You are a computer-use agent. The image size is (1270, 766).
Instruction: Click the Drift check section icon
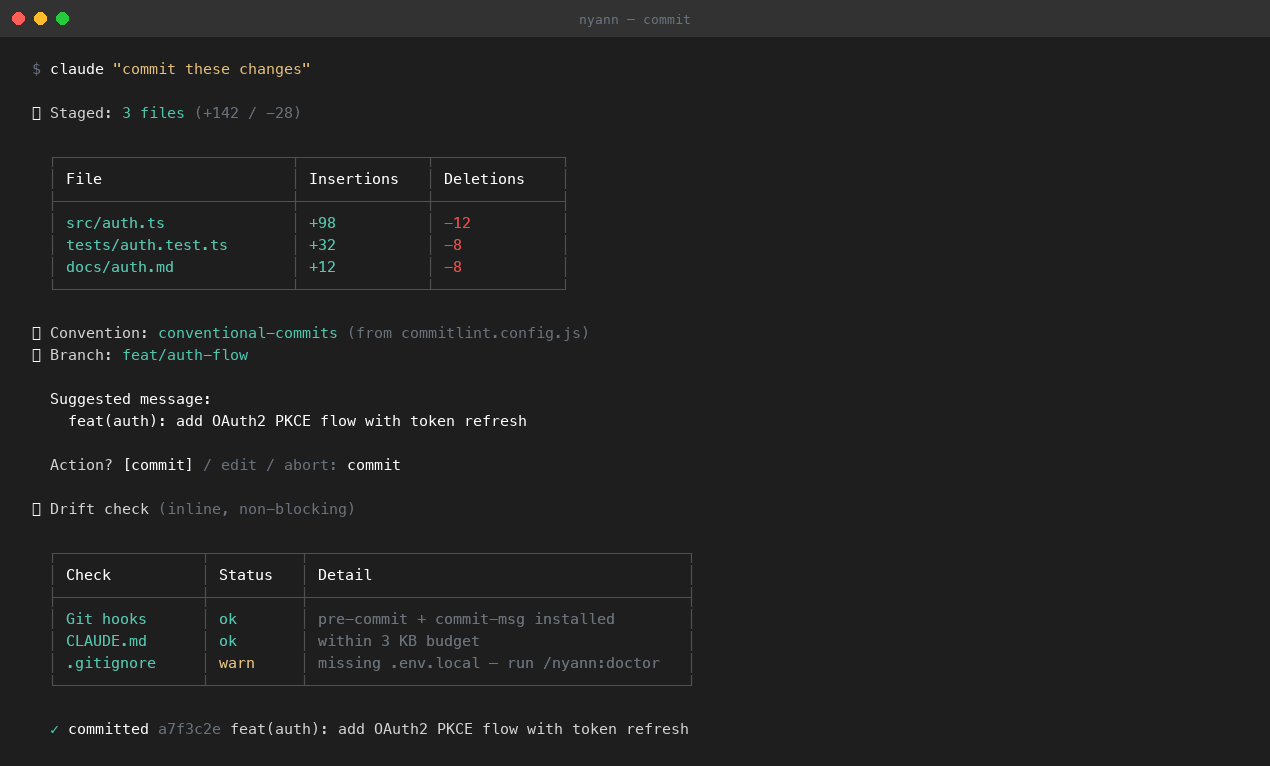pyautogui.click(x=36, y=508)
